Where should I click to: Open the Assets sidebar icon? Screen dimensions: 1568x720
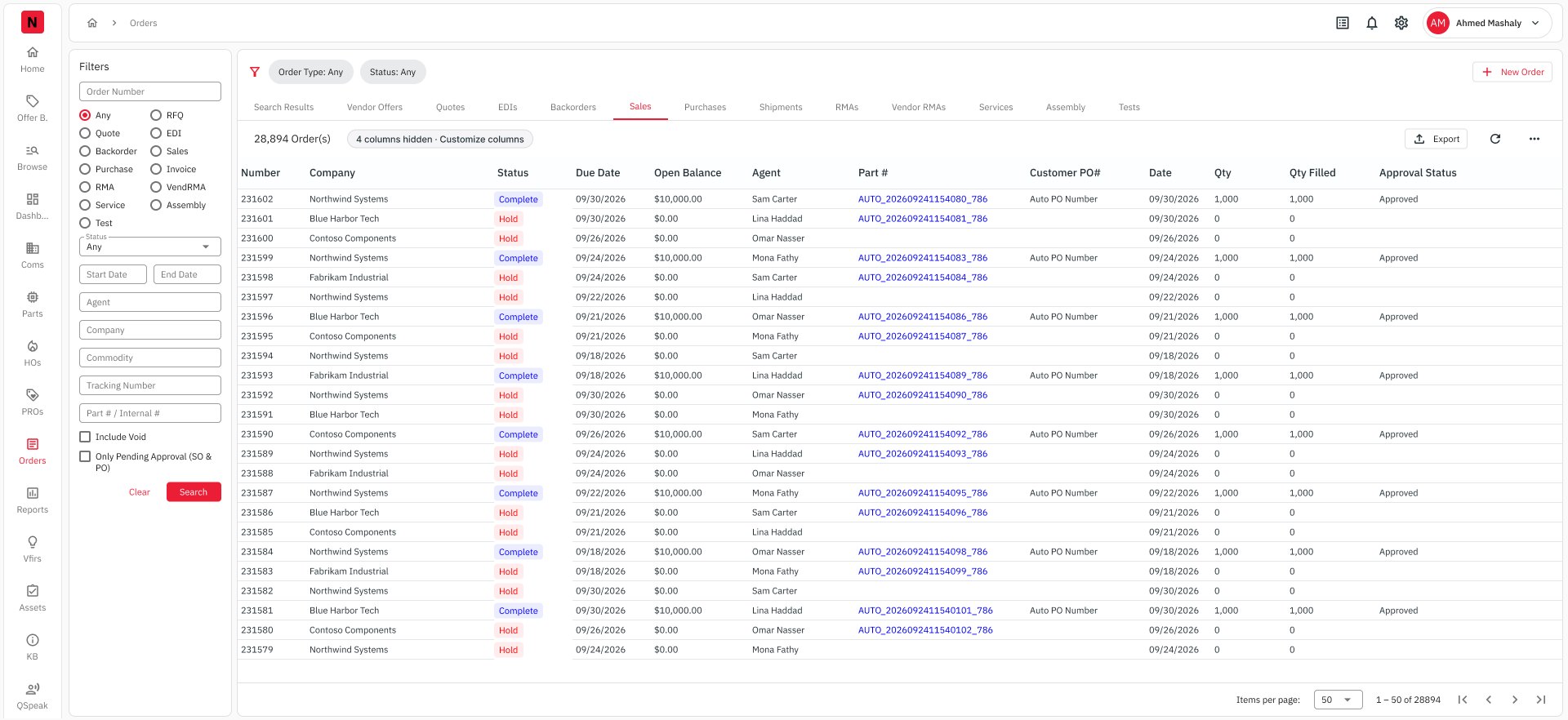(x=33, y=591)
